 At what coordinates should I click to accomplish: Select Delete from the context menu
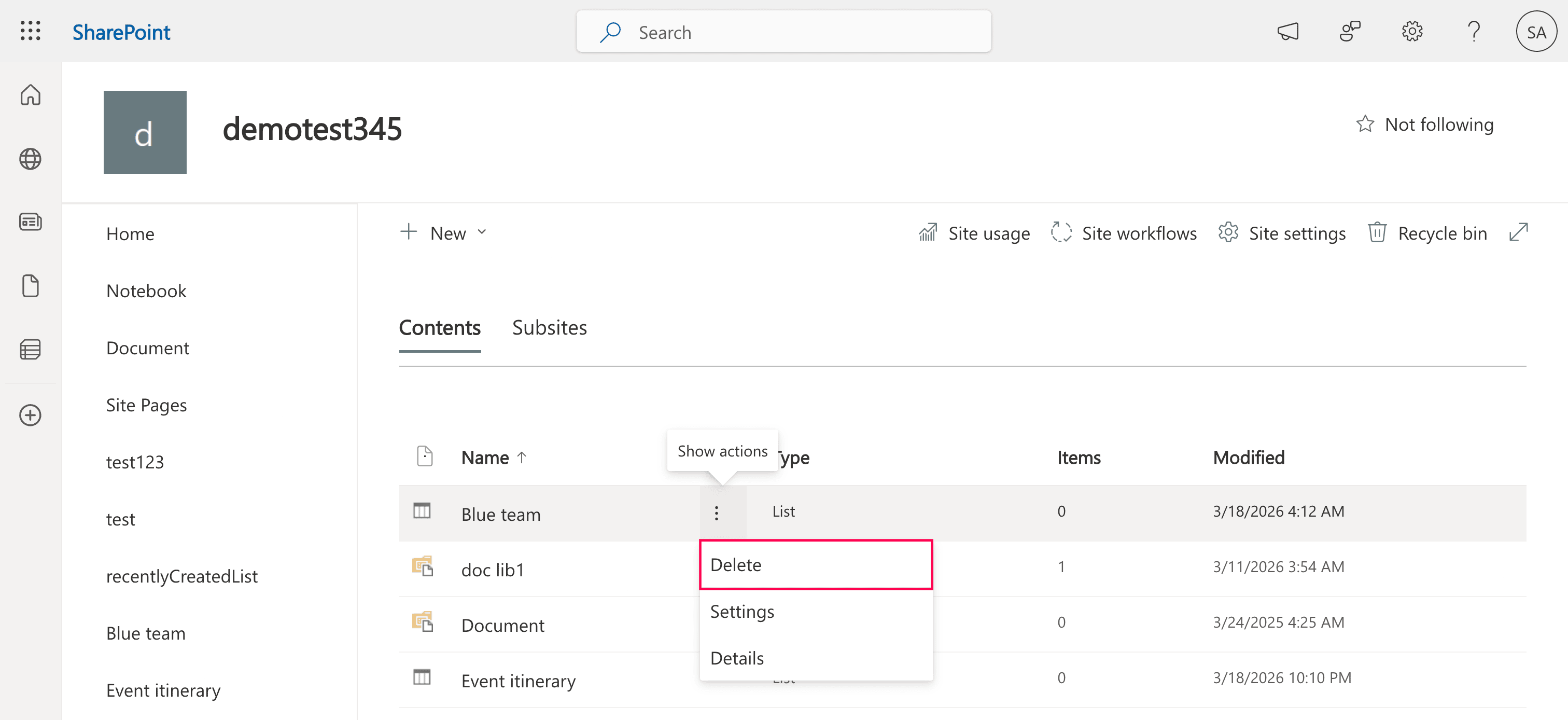click(816, 564)
